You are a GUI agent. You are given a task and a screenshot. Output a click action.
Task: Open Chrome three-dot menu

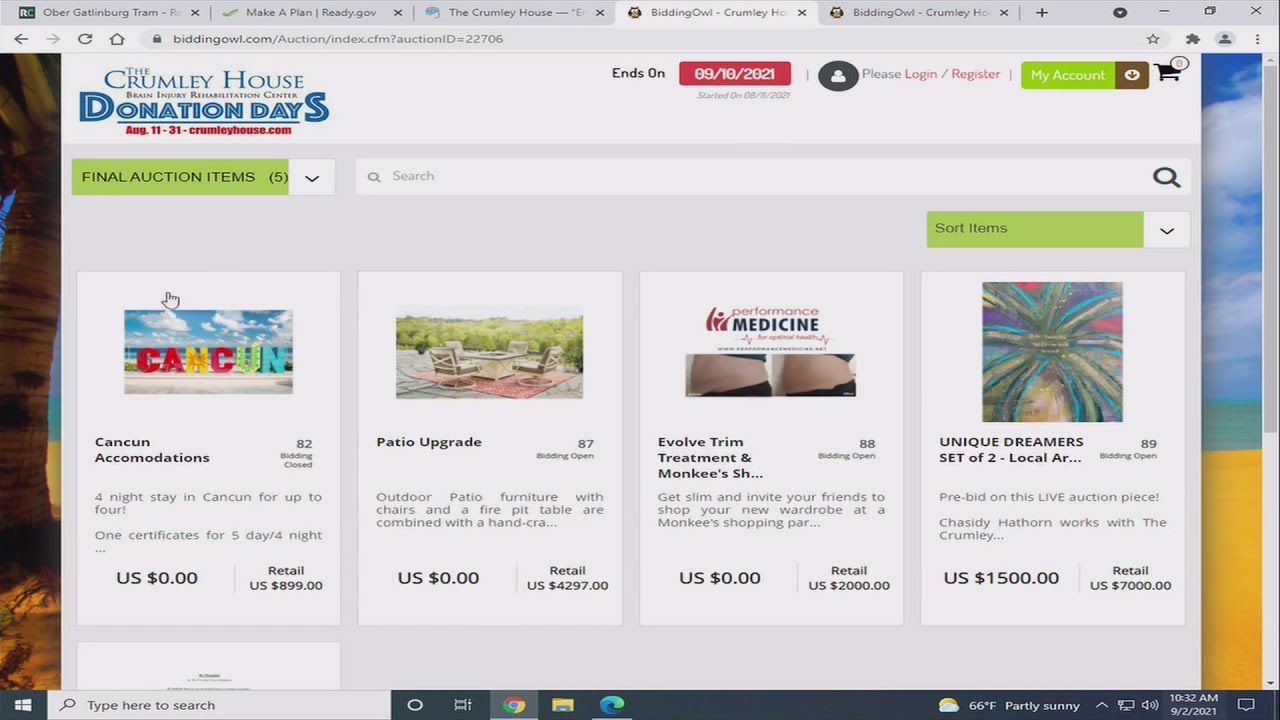pos(1257,39)
